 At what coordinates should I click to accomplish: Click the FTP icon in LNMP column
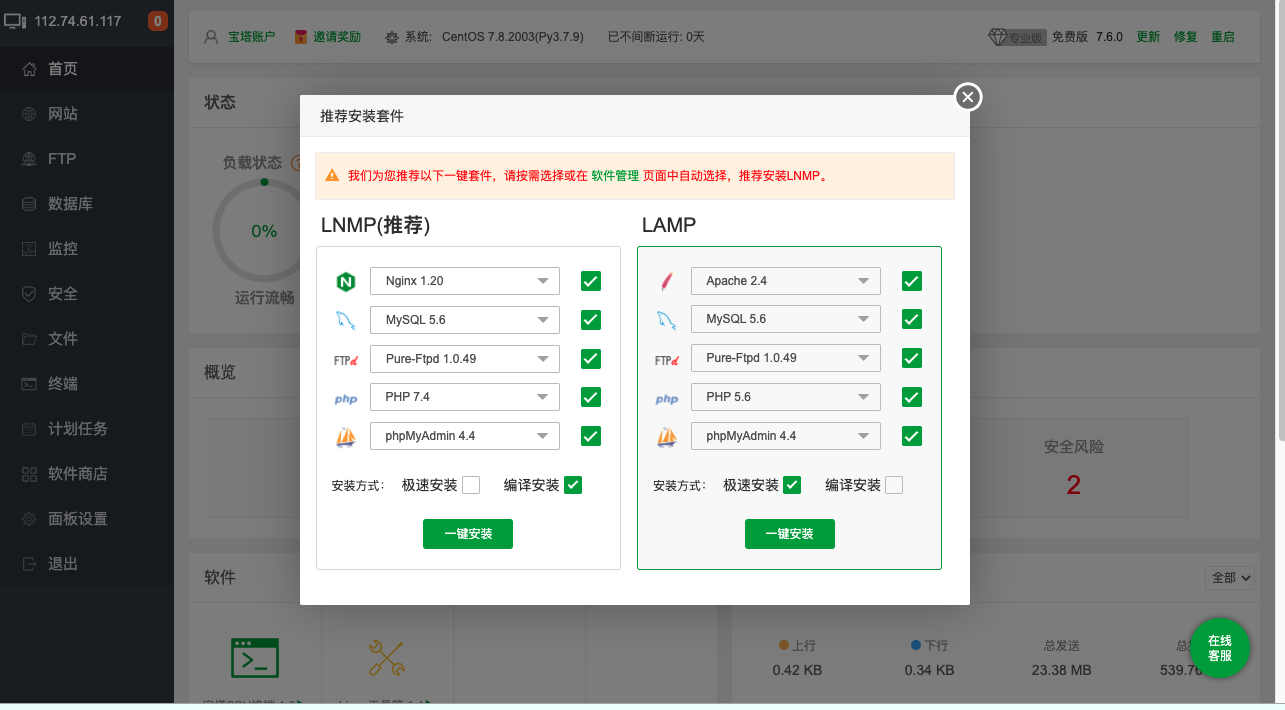coord(346,359)
